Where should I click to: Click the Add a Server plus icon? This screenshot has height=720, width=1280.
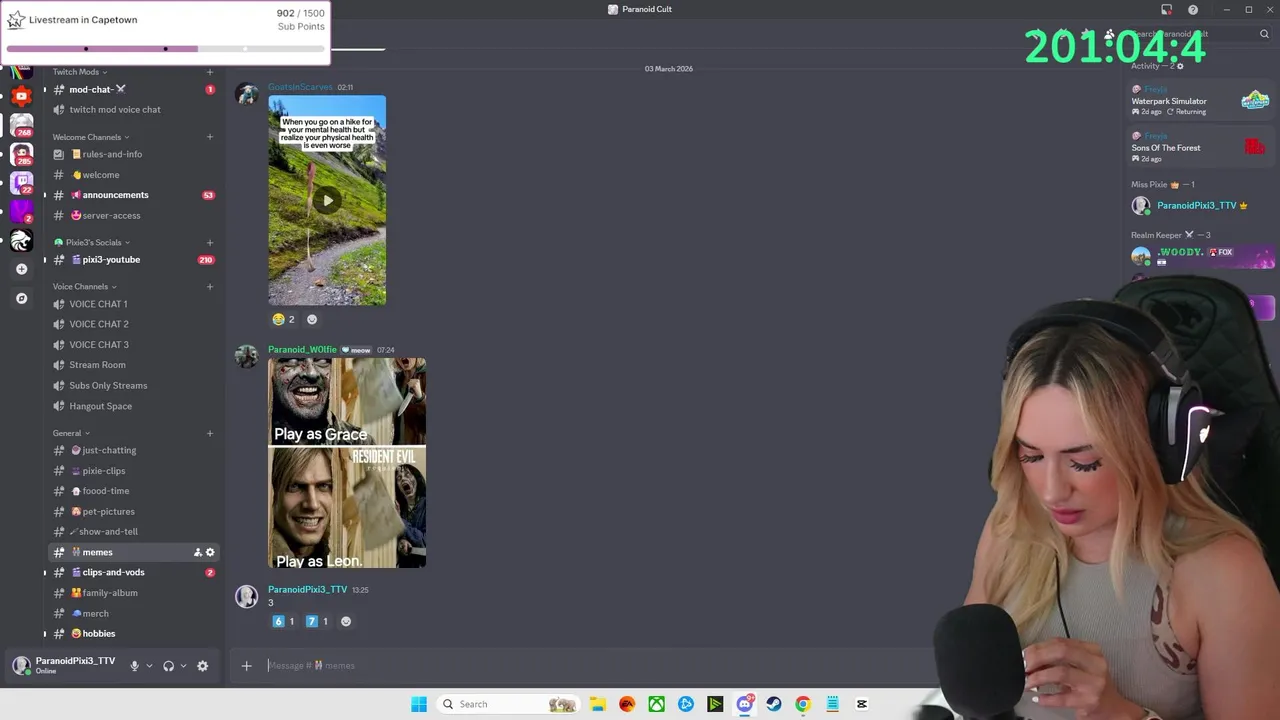point(21,269)
